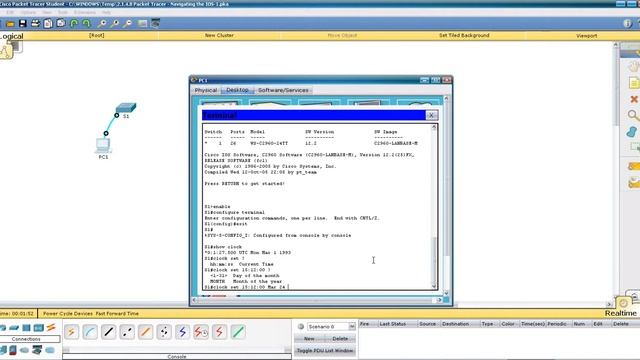The height and width of the screenshot is (360, 640).
Task: Choose the light blue console cable
Action: pos(90,332)
